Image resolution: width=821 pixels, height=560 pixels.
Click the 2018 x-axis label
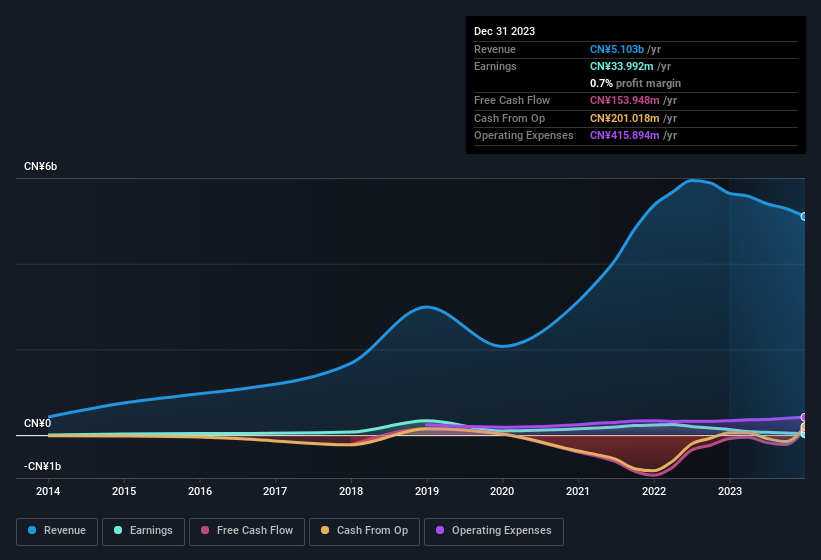pos(351,491)
